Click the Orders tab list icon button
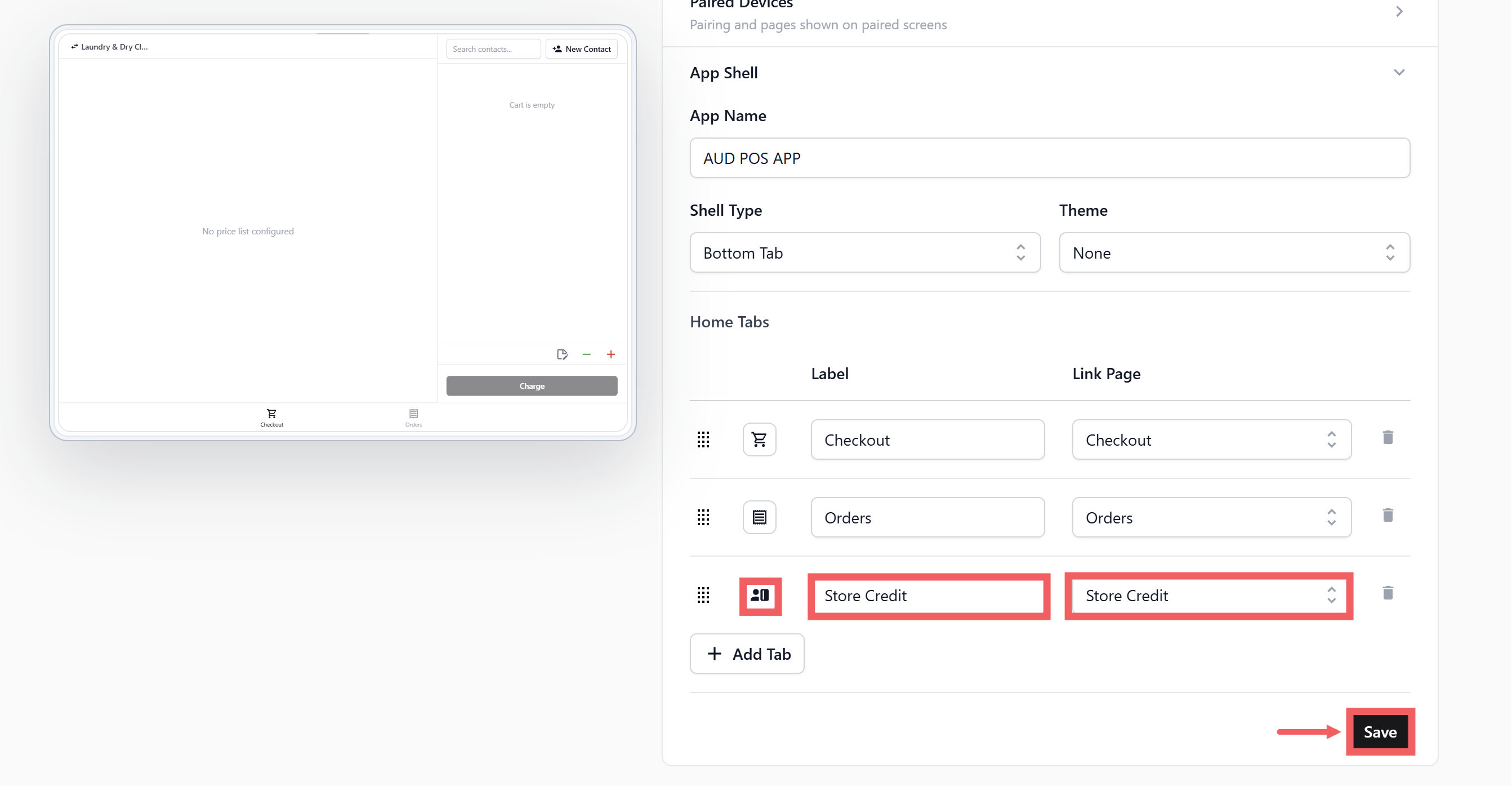Image resolution: width=1512 pixels, height=786 pixels. pos(760,518)
